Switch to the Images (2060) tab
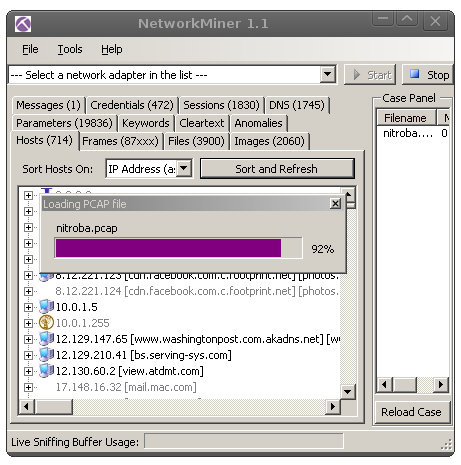 click(270, 141)
